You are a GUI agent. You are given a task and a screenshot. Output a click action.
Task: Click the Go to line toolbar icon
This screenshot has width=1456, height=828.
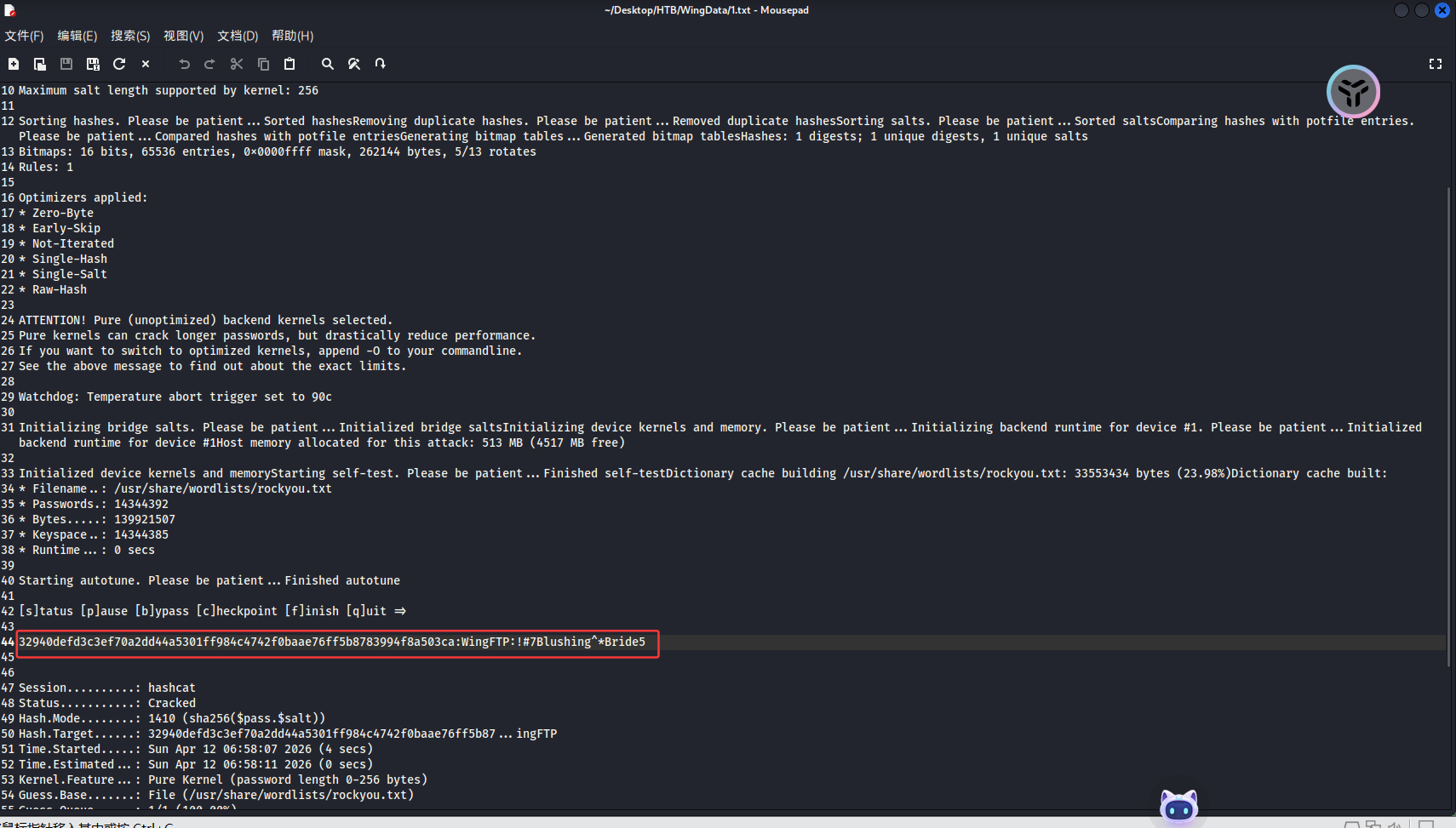pyautogui.click(x=381, y=64)
